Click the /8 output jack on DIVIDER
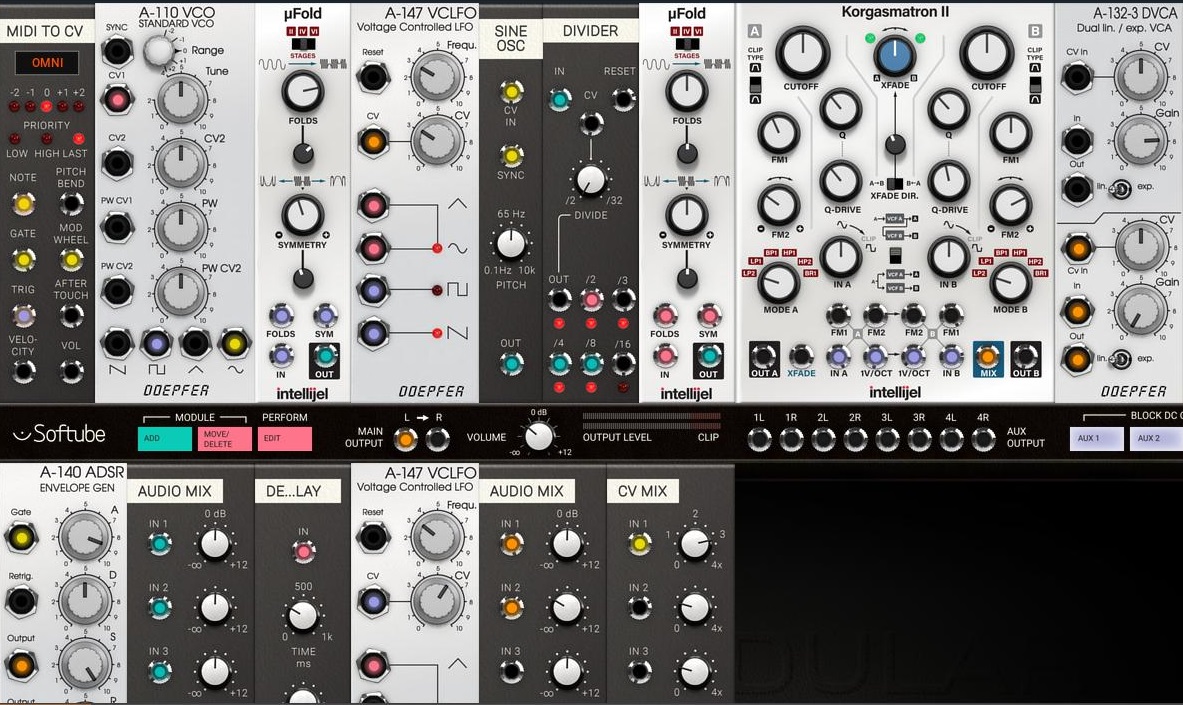 tap(592, 364)
